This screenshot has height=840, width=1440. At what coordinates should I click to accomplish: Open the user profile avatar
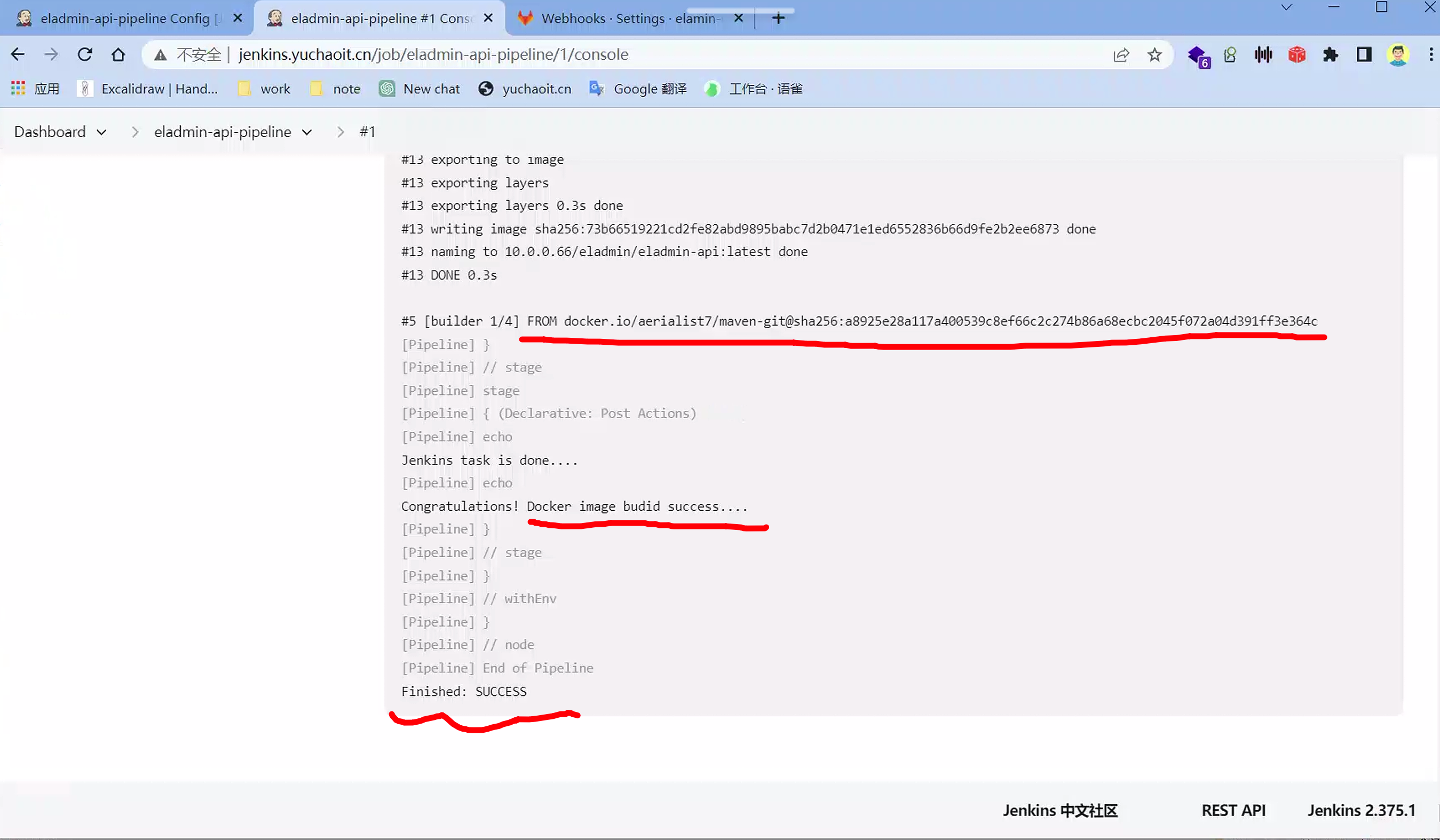[x=1397, y=54]
